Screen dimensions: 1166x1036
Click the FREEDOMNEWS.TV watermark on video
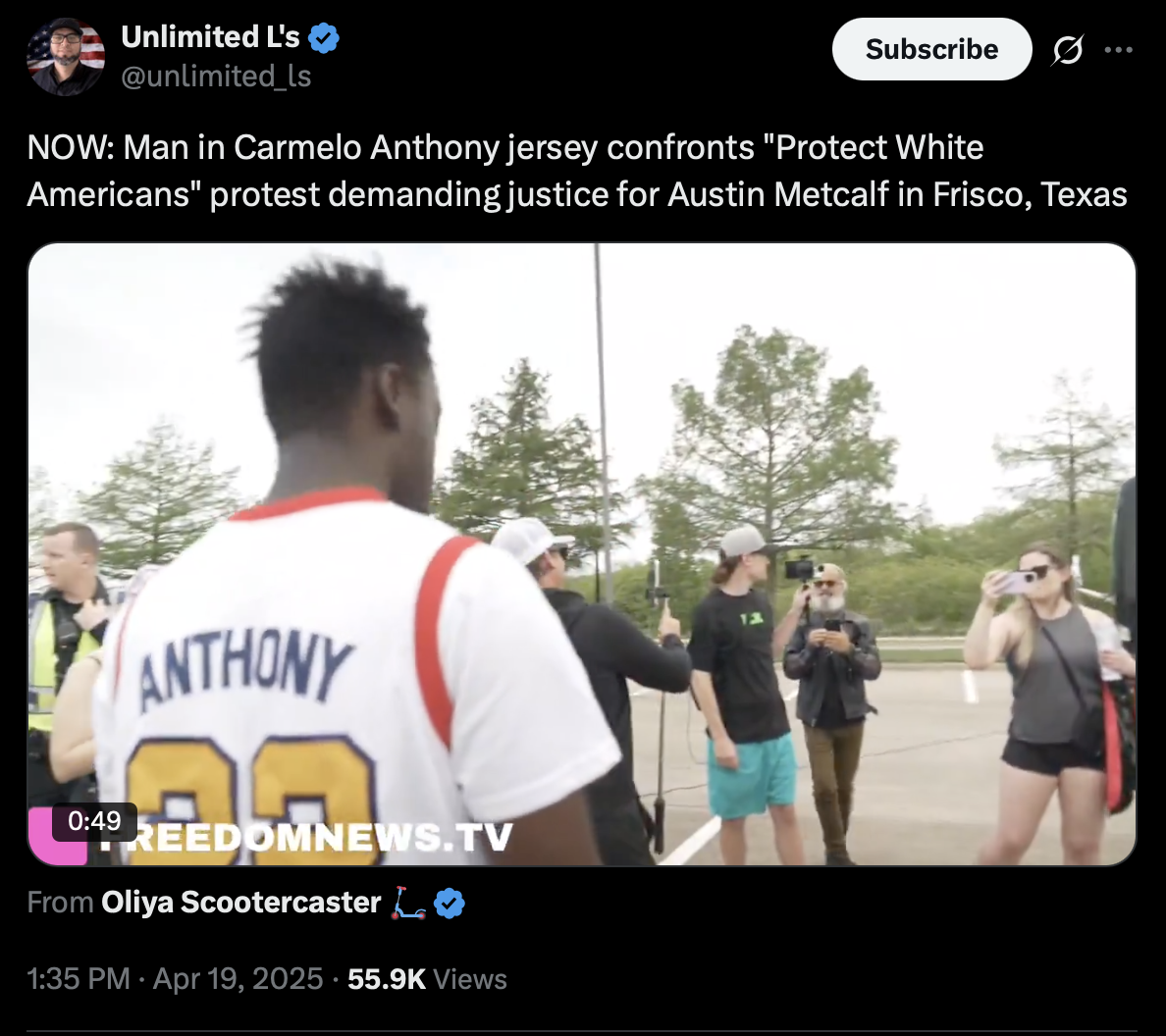[305, 837]
